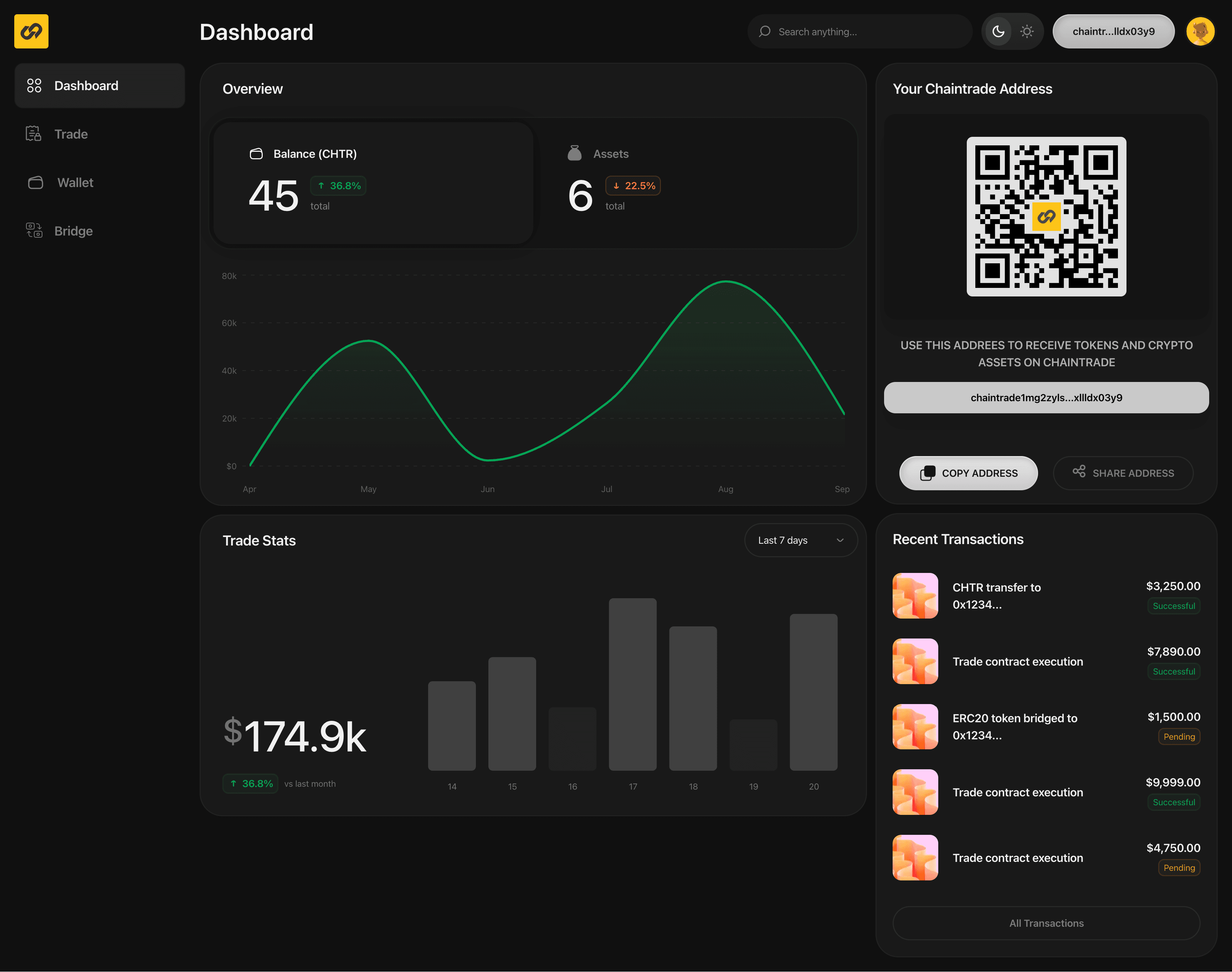Open the user avatar profile

1200,31
